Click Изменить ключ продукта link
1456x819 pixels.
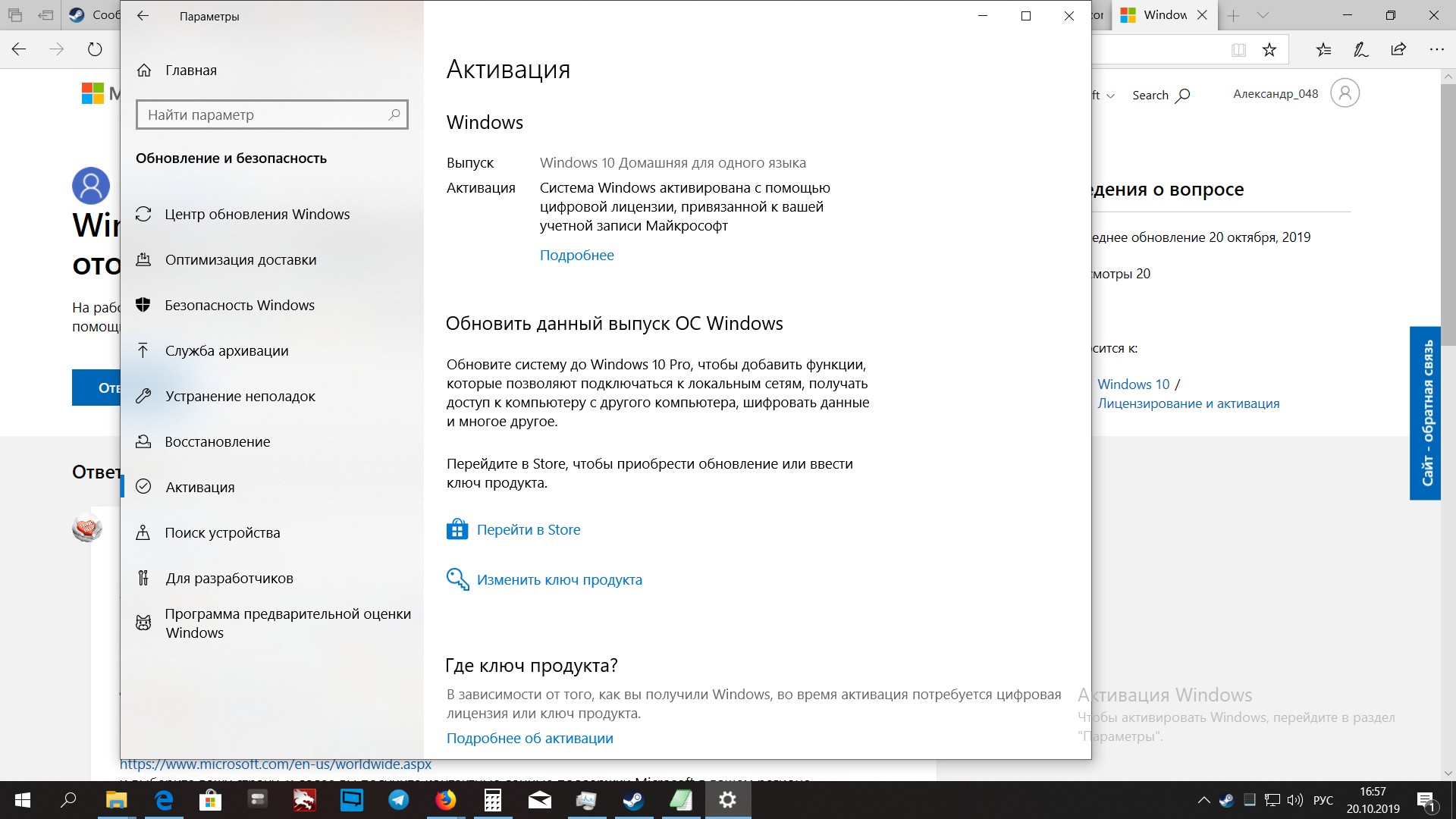tap(560, 578)
